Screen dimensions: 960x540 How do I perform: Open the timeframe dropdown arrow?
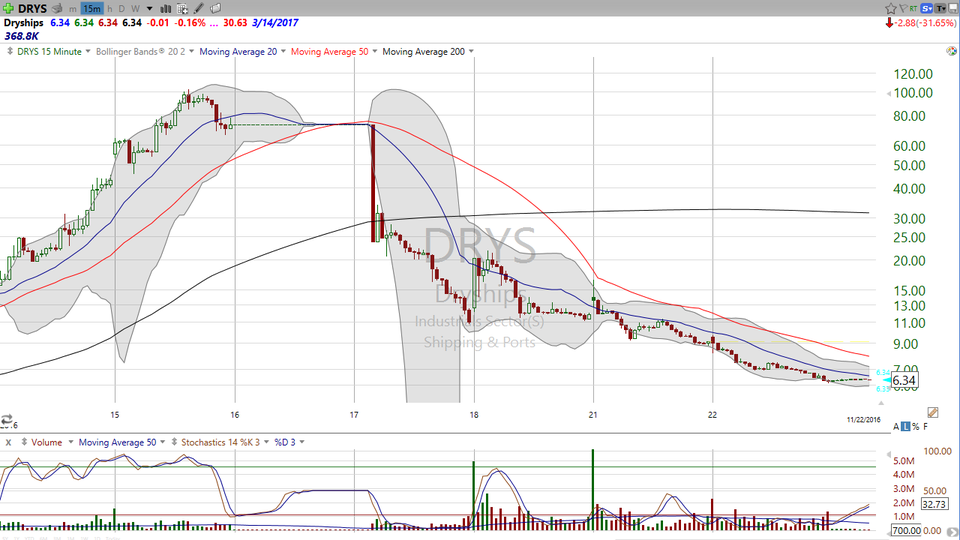tap(149, 9)
